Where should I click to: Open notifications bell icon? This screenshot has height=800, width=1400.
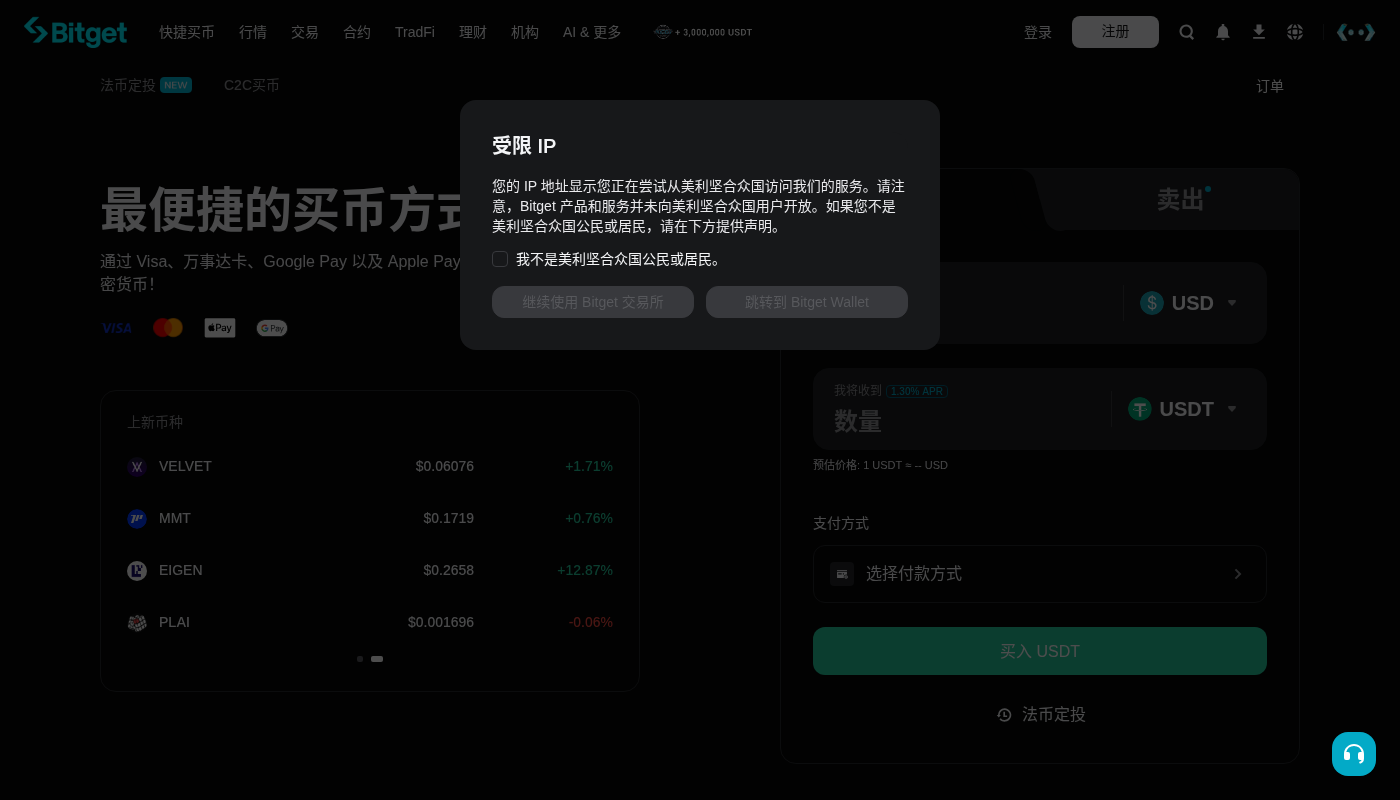pos(1223,32)
